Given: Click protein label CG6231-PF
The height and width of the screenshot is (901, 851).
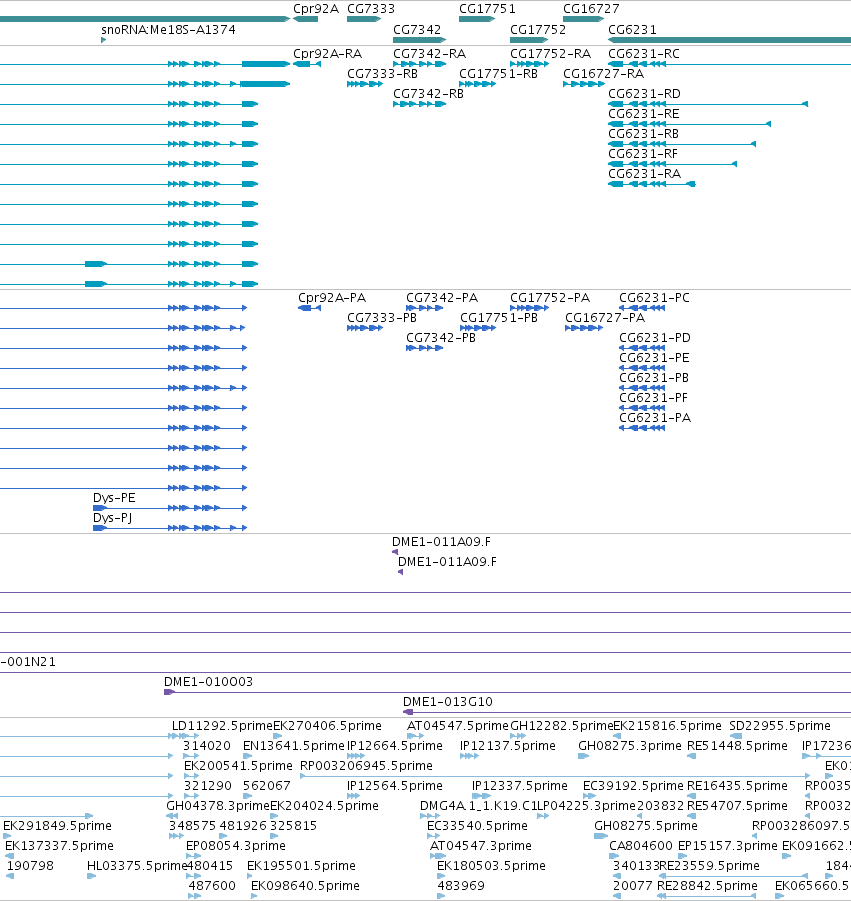Looking at the screenshot, I should point(653,398).
